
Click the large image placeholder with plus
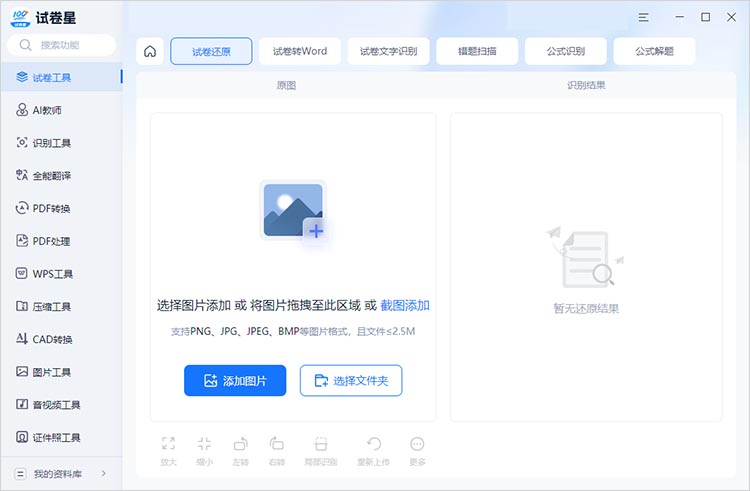(294, 211)
